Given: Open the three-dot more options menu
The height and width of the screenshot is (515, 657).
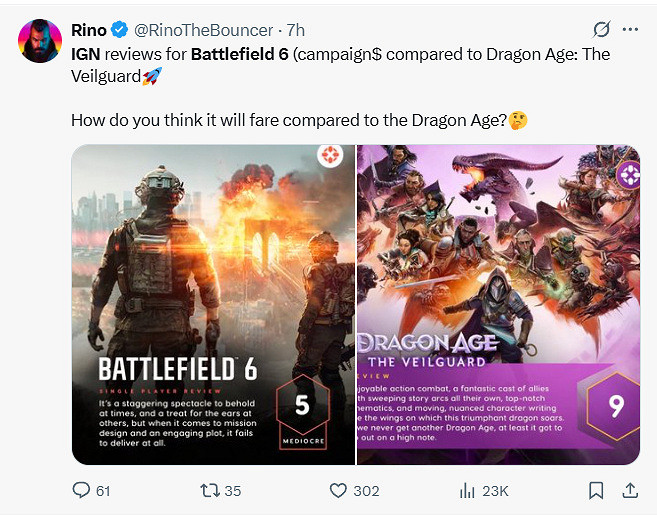Looking at the screenshot, I should pyautogui.click(x=630, y=29).
